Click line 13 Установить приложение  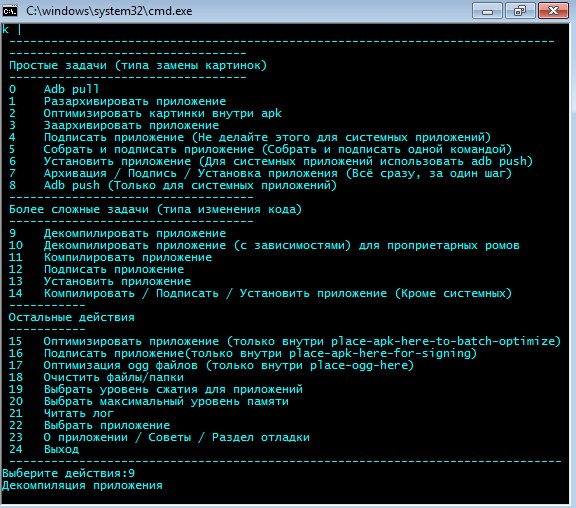pyautogui.click(x=100, y=281)
